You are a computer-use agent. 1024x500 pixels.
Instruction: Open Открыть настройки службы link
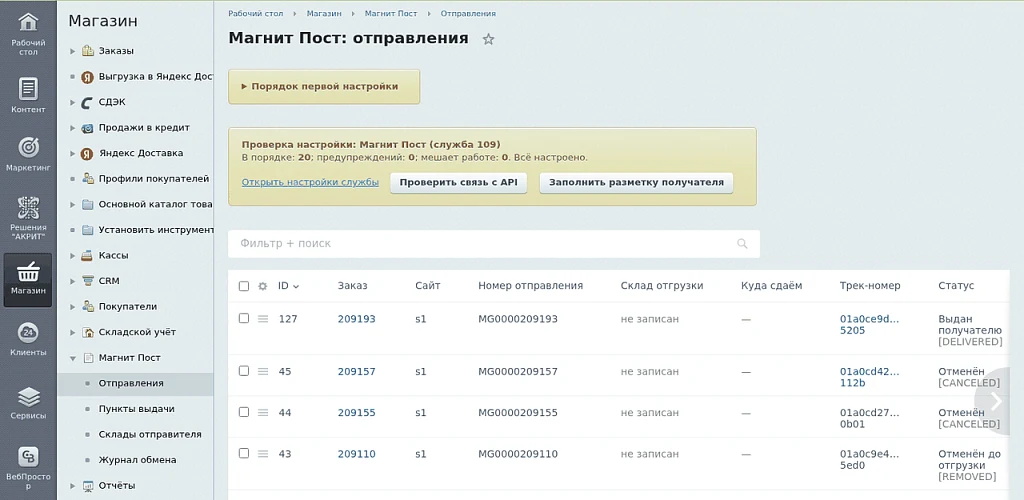310,182
